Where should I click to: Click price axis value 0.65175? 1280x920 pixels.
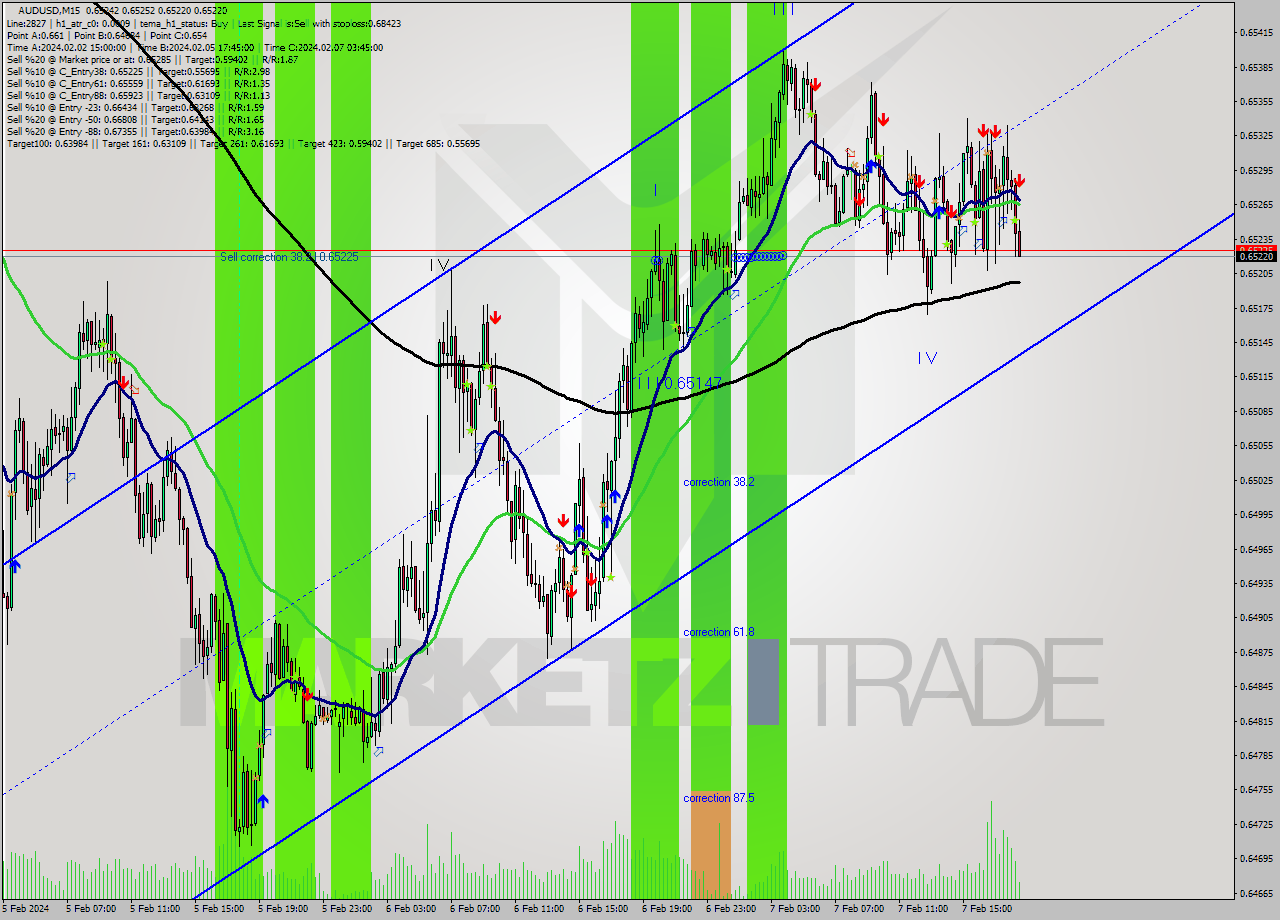click(1256, 308)
